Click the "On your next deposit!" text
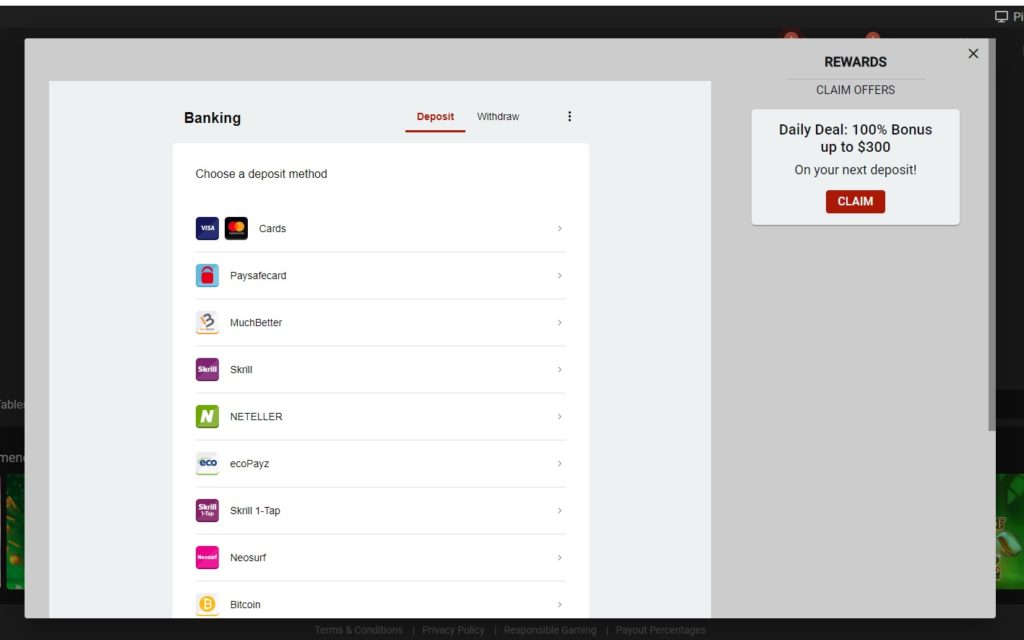 pyautogui.click(x=856, y=170)
